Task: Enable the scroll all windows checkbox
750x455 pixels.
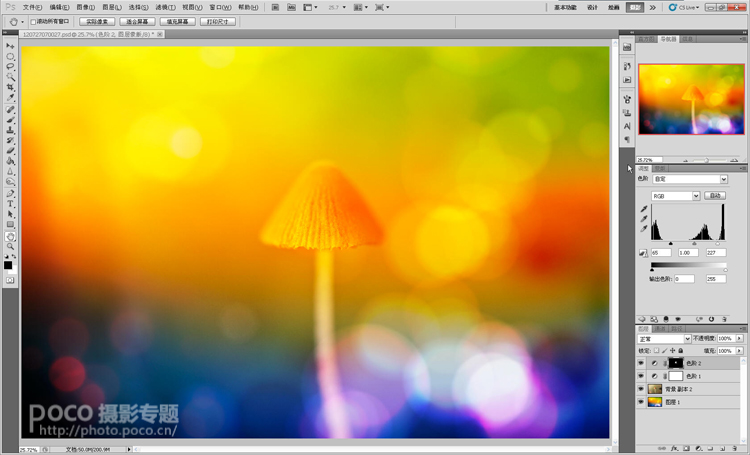Action: (33, 22)
